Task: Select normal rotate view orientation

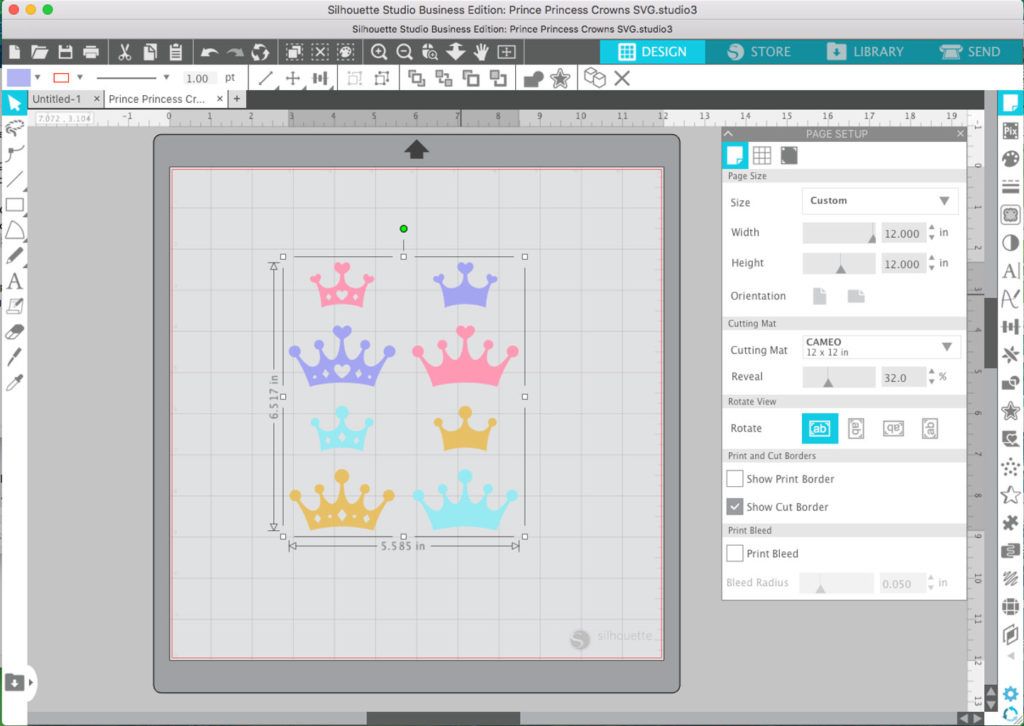Action: tap(820, 428)
